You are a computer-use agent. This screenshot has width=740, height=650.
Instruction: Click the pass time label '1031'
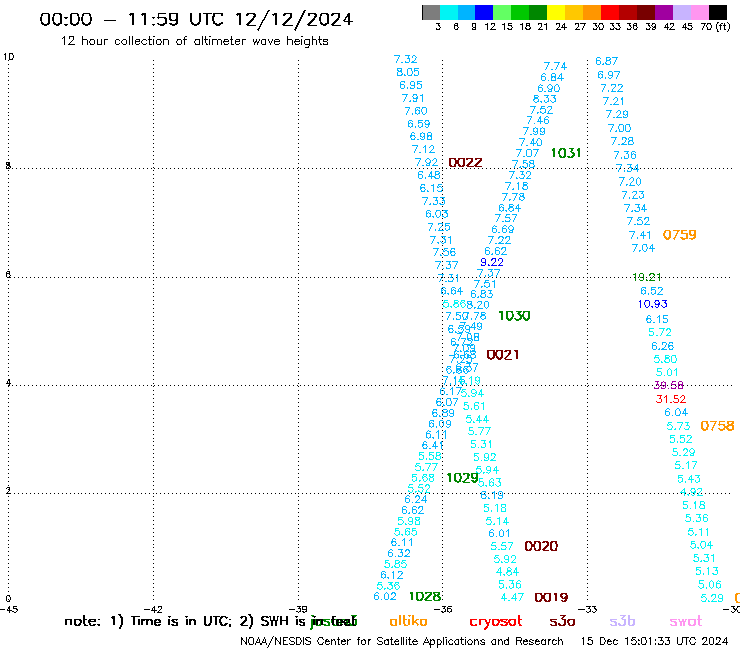566,153
